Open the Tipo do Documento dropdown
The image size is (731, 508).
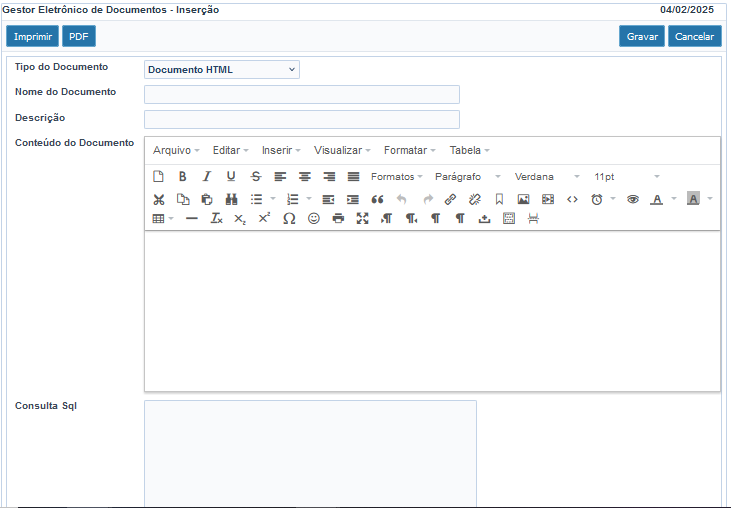(222, 70)
